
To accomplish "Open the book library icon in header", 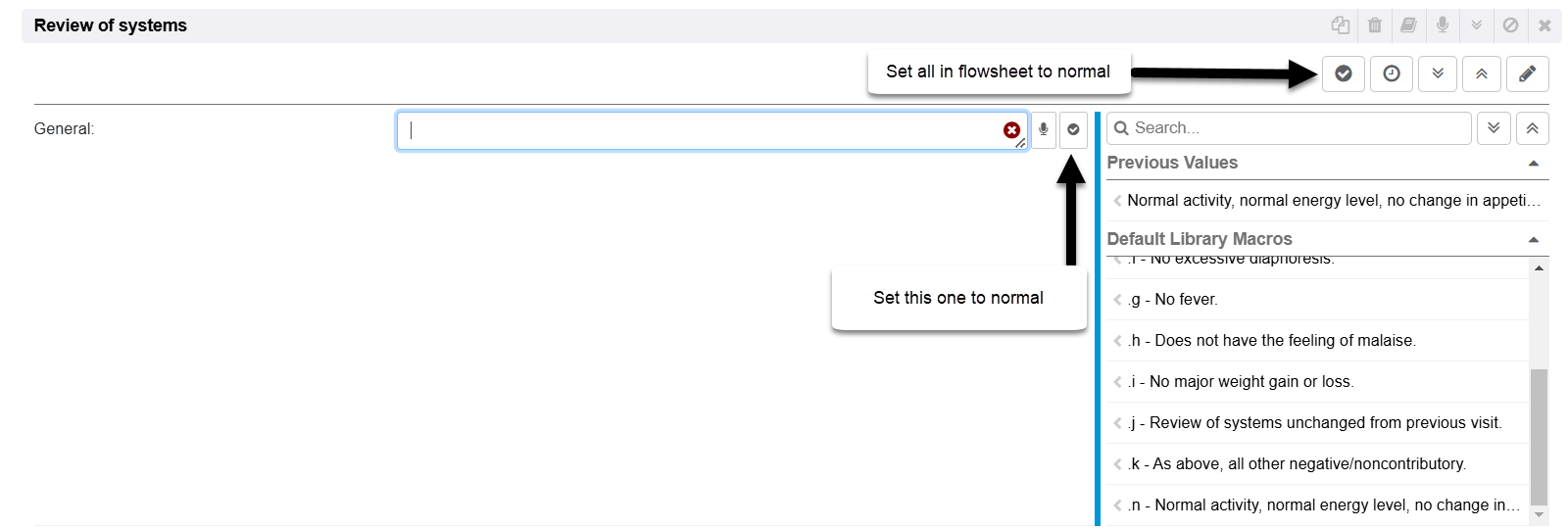I will click(1408, 25).
